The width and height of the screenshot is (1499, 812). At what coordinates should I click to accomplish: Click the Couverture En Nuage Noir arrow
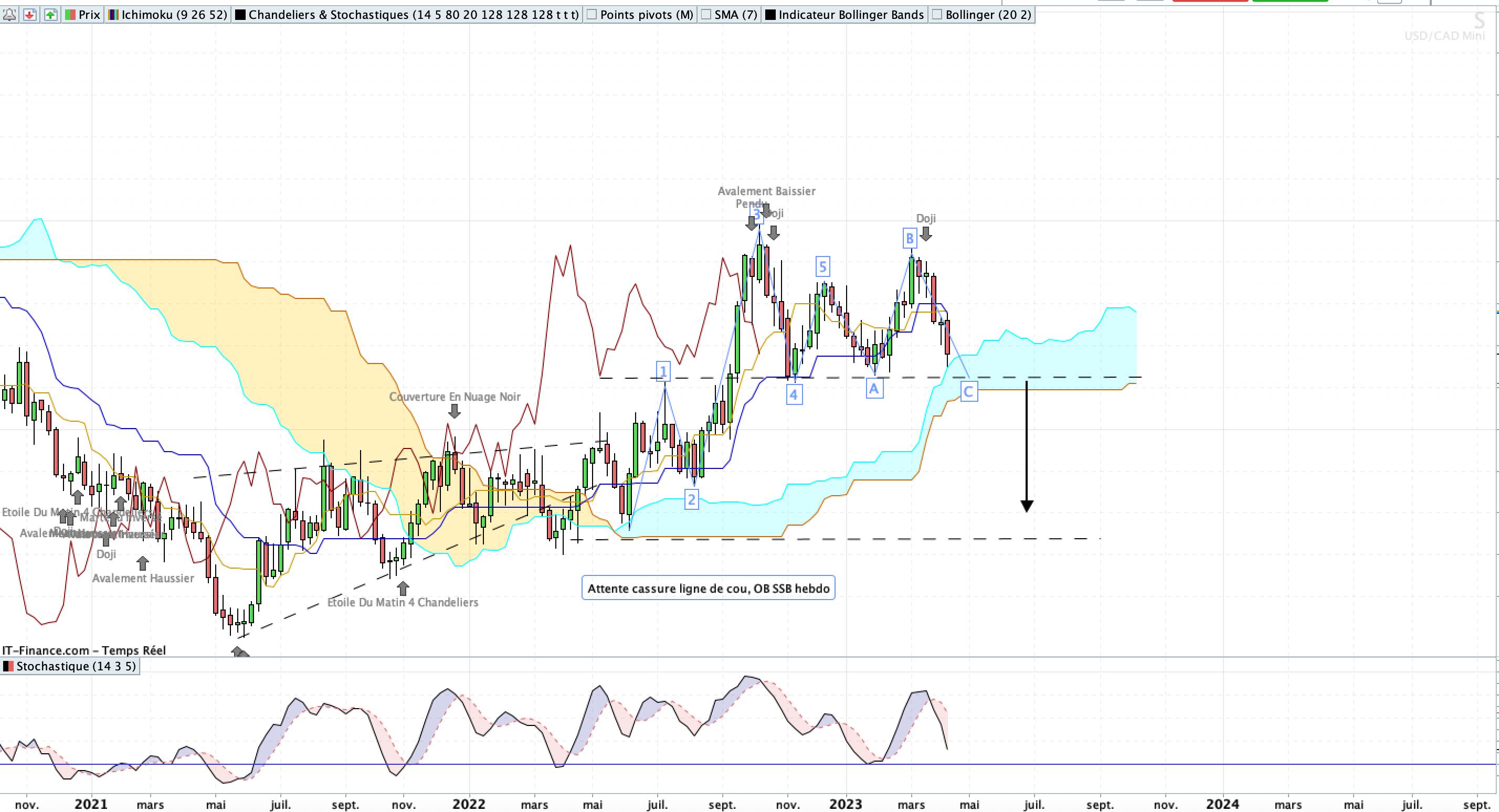point(455,411)
